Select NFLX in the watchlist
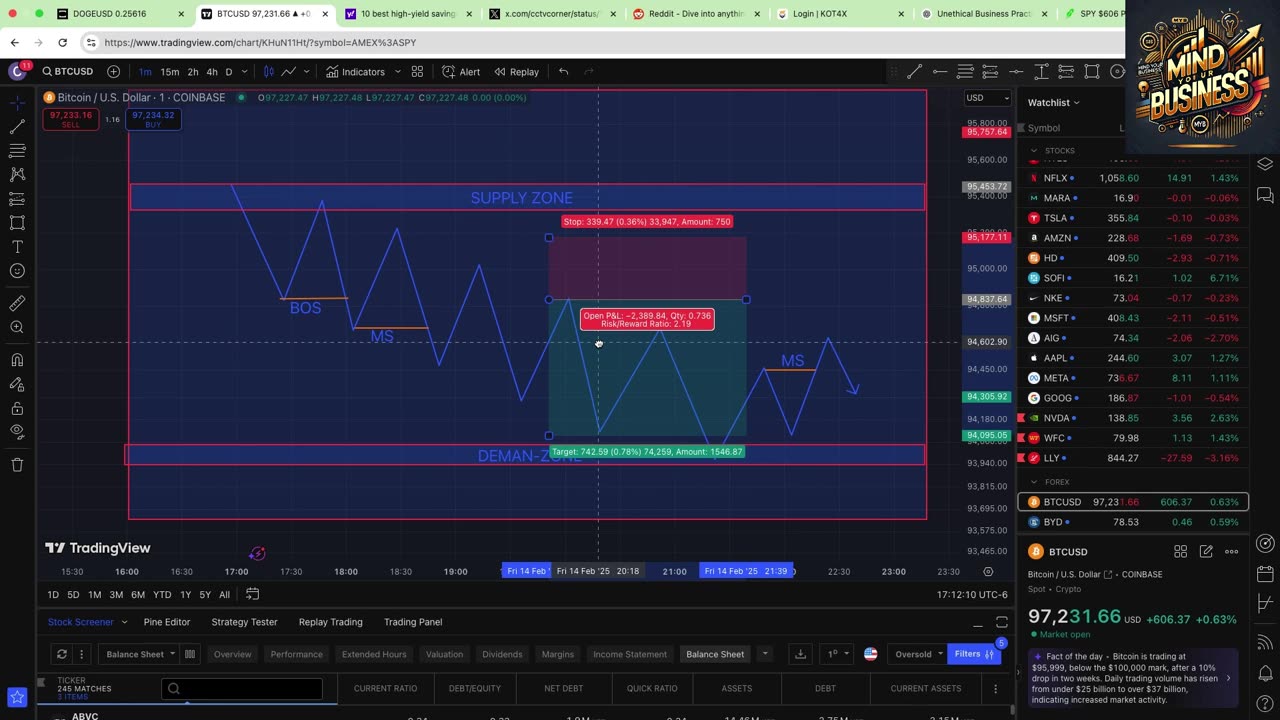This screenshot has height=720, width=1280. (1133, 178)
